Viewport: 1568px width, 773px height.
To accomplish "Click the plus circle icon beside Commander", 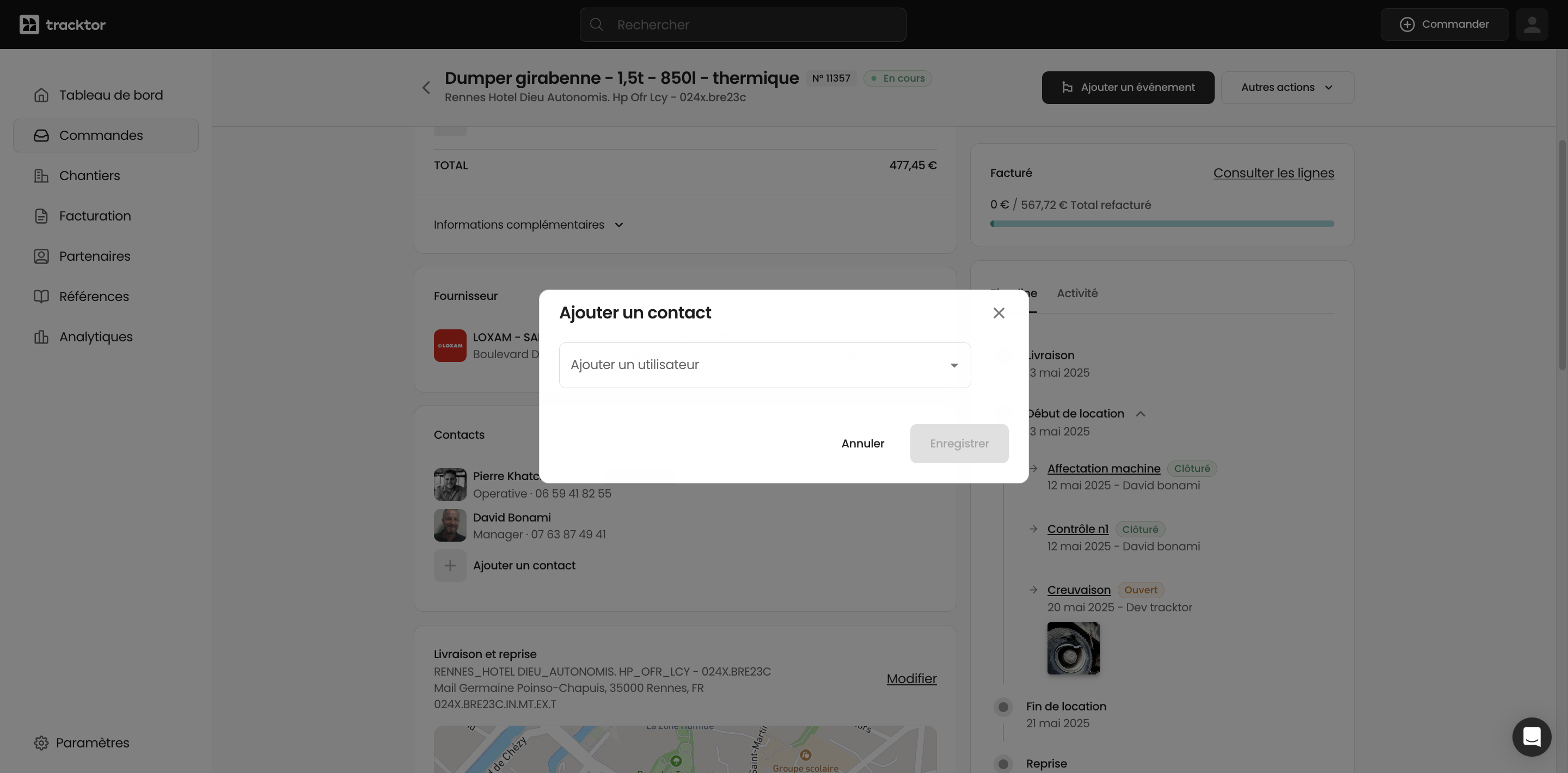I will (1407, 24).
